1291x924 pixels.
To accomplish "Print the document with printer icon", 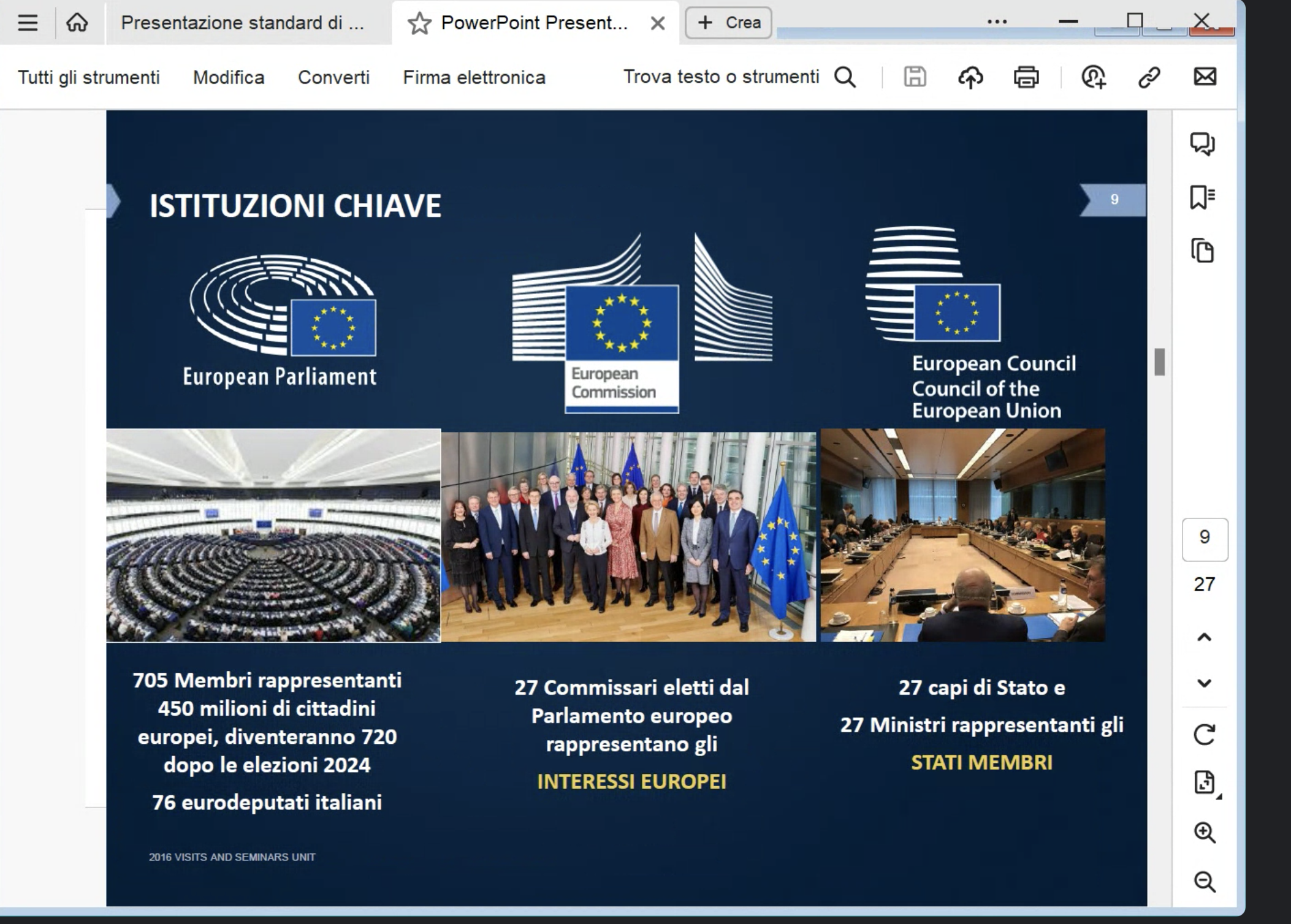I will [x=1026, y=77].
